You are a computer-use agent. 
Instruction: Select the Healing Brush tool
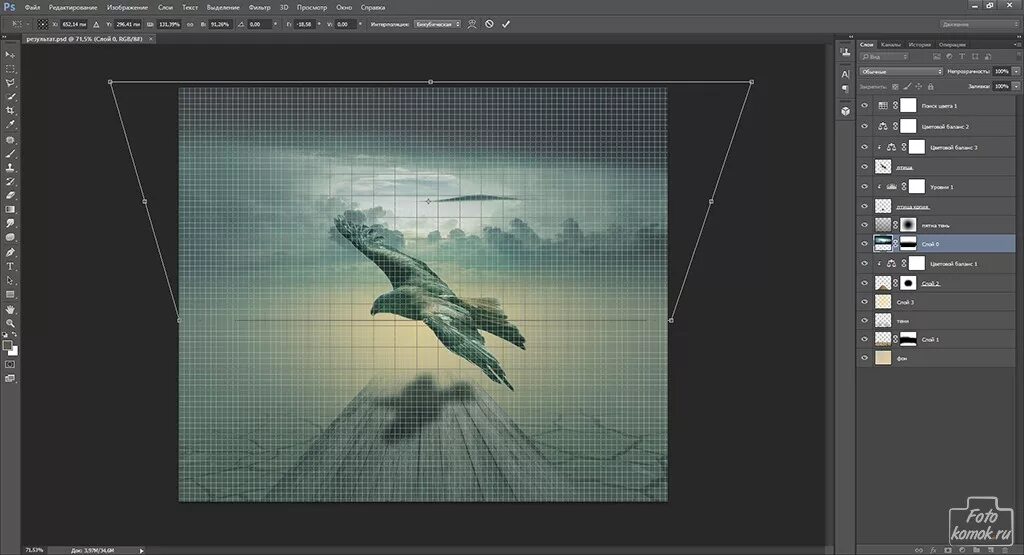click(10, 140)
